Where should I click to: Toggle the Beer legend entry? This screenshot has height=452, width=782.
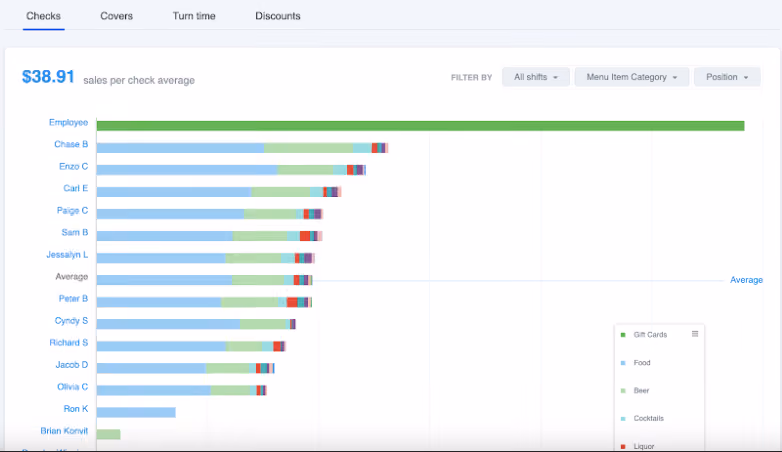[634, 391]
